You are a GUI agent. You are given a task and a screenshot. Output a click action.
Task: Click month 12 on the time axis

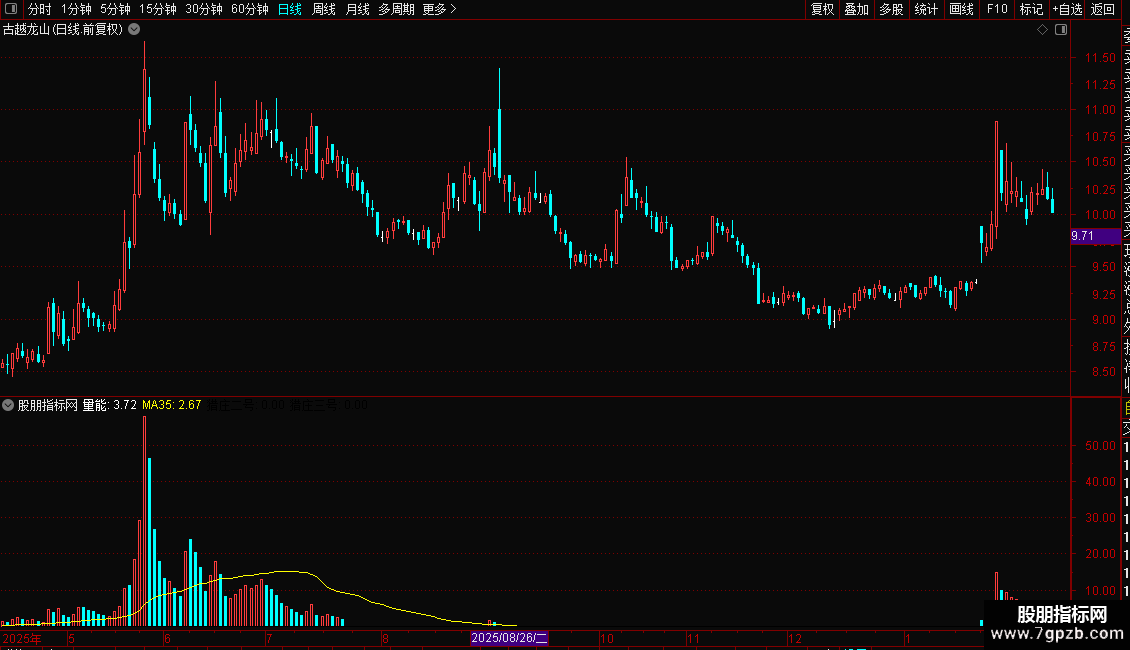[795, 638]
